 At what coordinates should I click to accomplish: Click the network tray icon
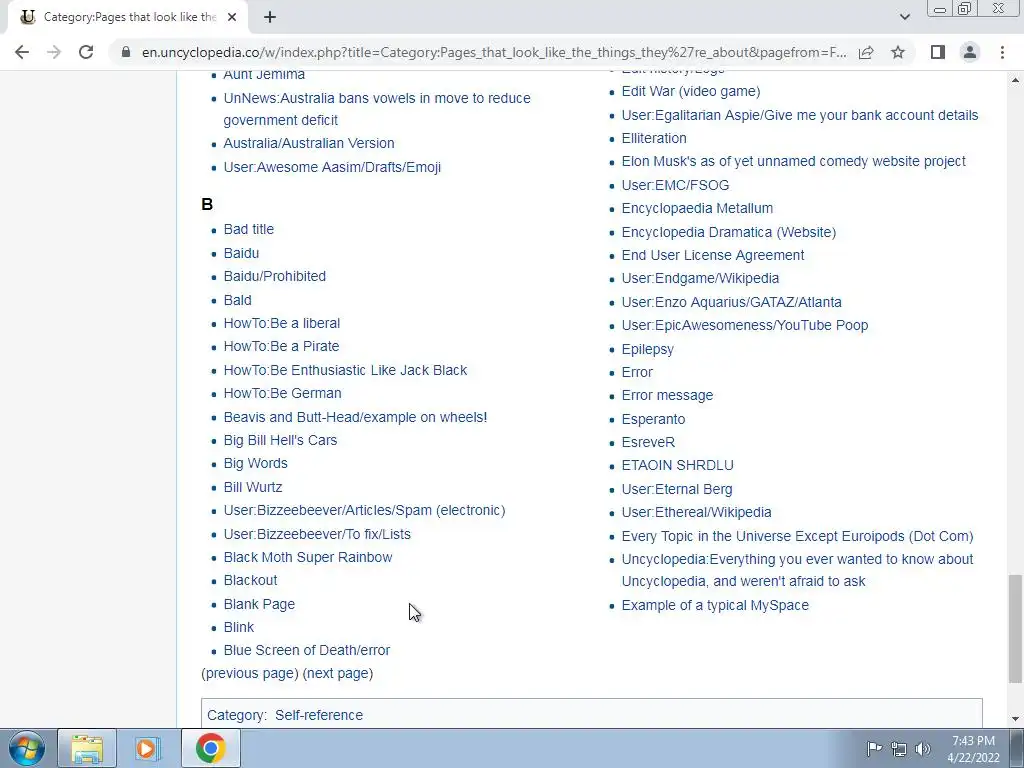pos(899,749)
